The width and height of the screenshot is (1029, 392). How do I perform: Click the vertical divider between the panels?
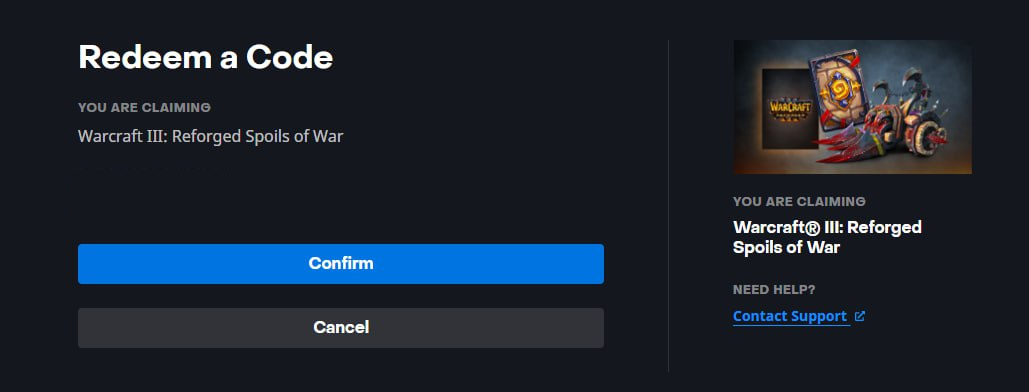(x=668, y=206)
